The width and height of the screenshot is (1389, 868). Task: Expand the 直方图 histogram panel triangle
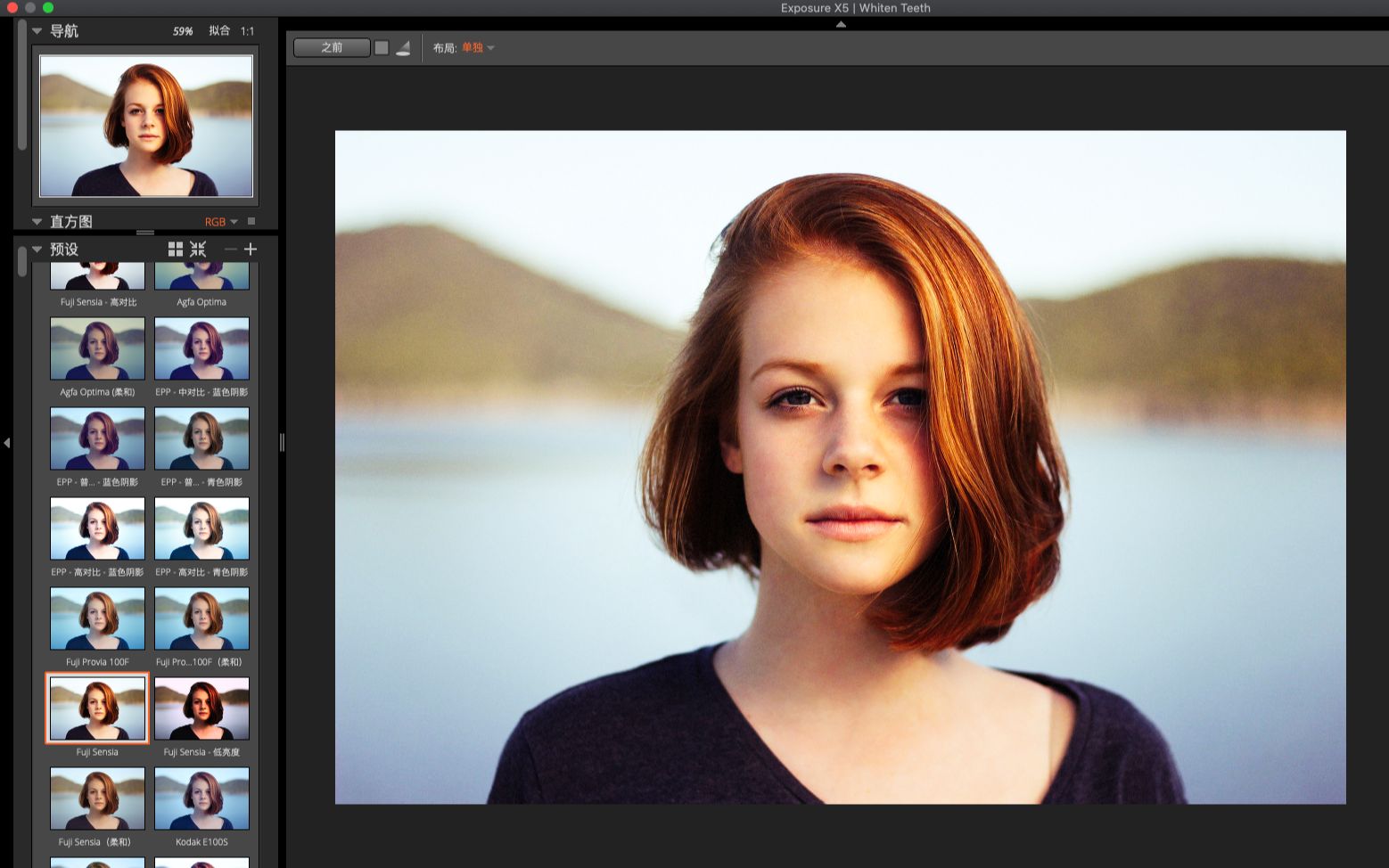(x=37, y=222)
